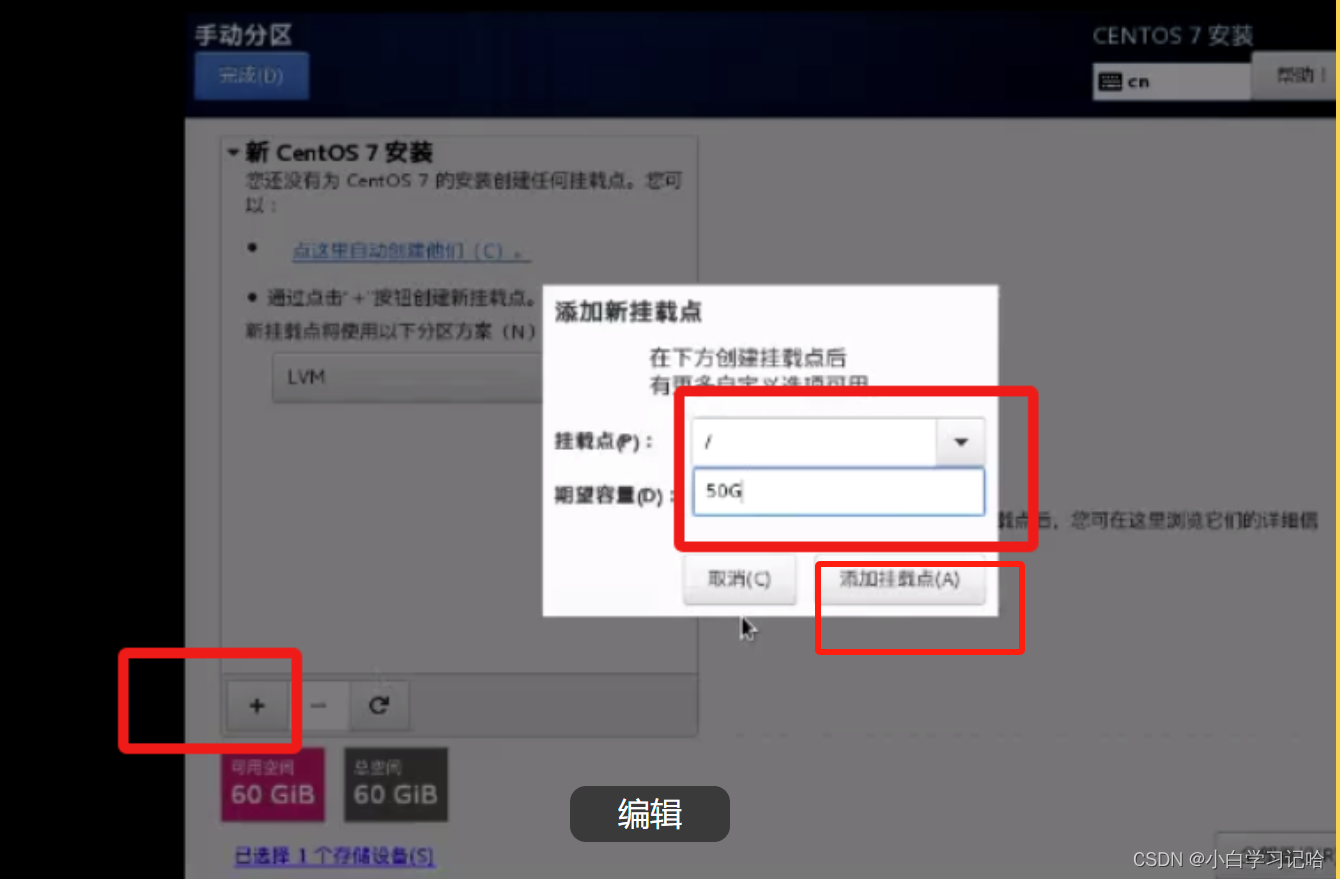This screenshot has width=1341, height=879.
Task: Click the 已选择 1 个存储设备(S) link
Action: (x=335, y=856)
